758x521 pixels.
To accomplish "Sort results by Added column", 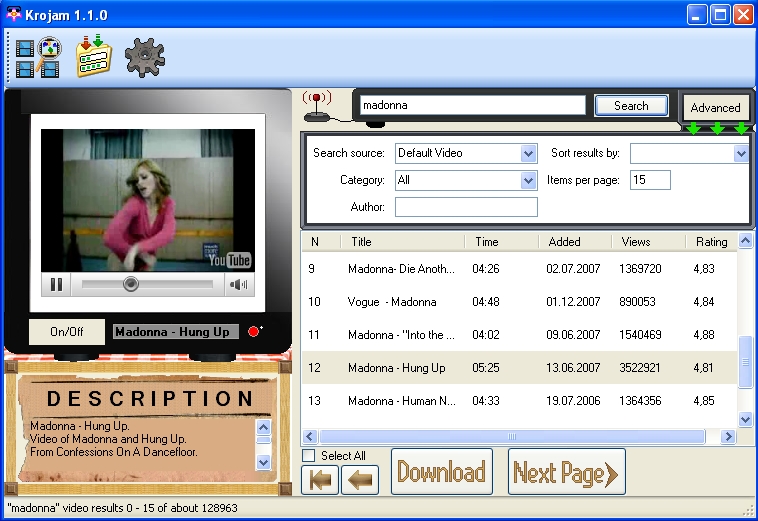I will [575, 242].
